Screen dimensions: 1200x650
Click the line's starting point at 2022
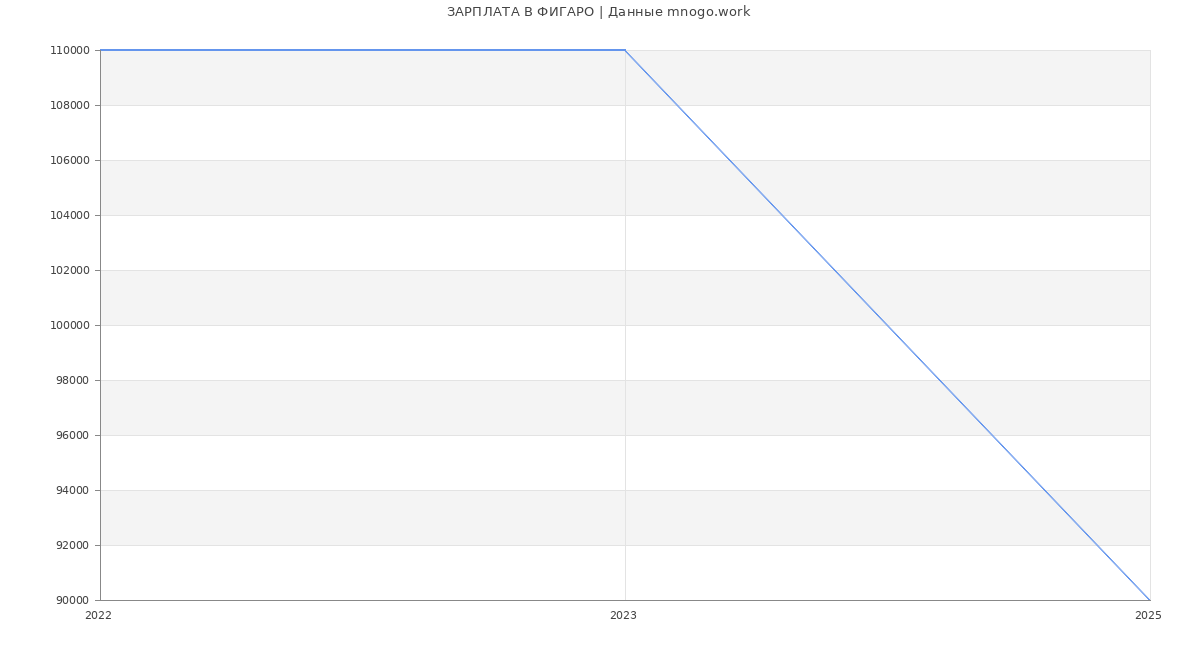coord(101,50)
